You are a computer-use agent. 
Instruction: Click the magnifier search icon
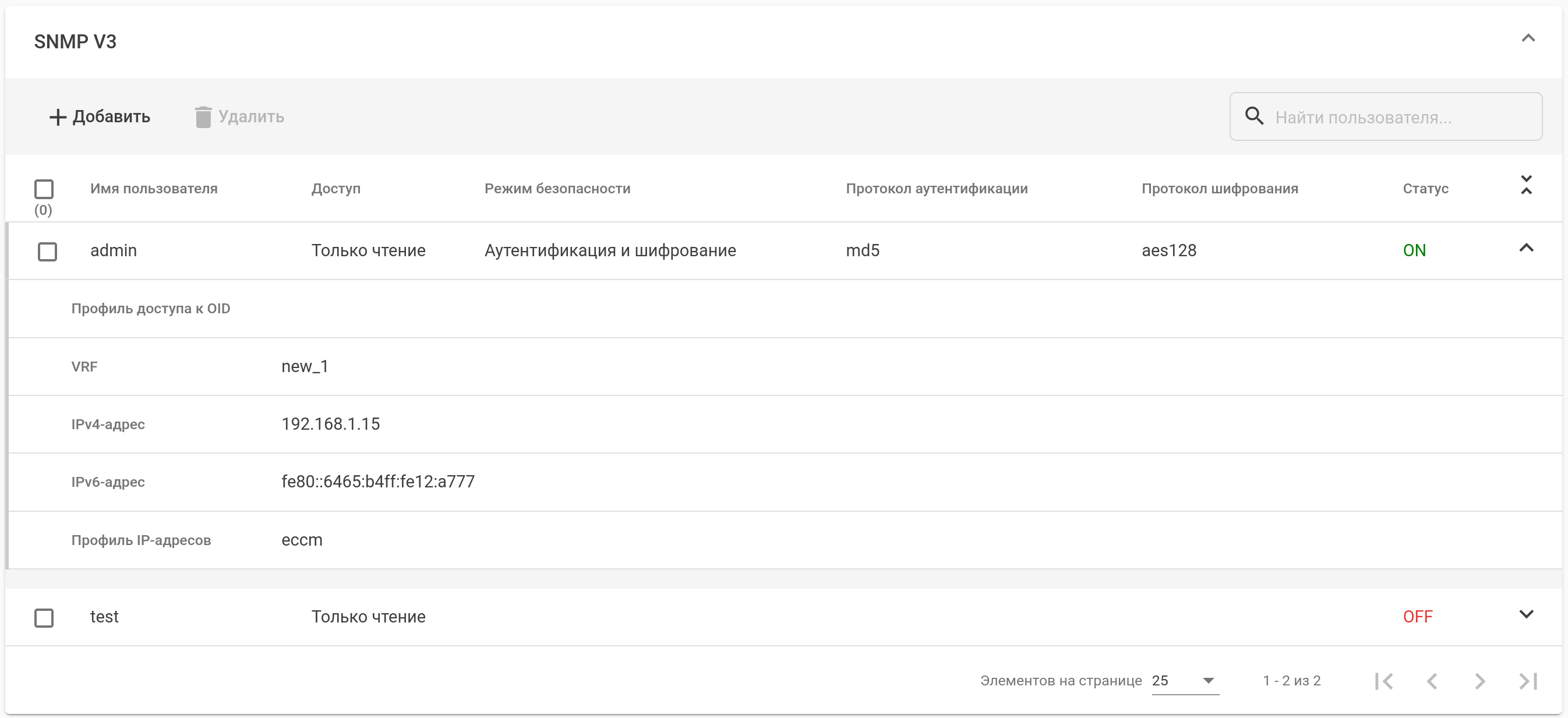1254,116
